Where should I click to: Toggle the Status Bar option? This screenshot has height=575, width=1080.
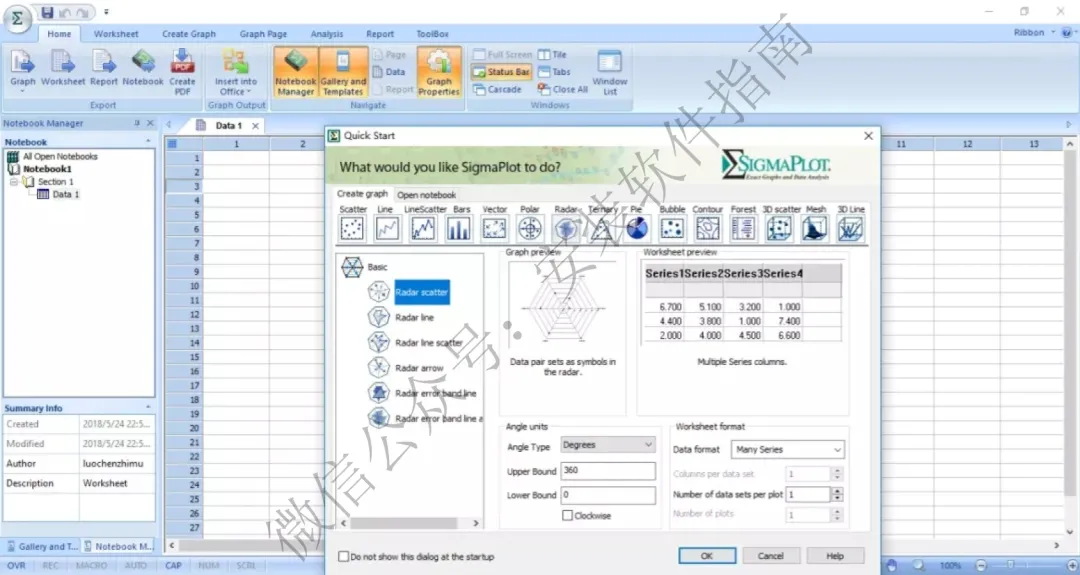tap(501, 72)
